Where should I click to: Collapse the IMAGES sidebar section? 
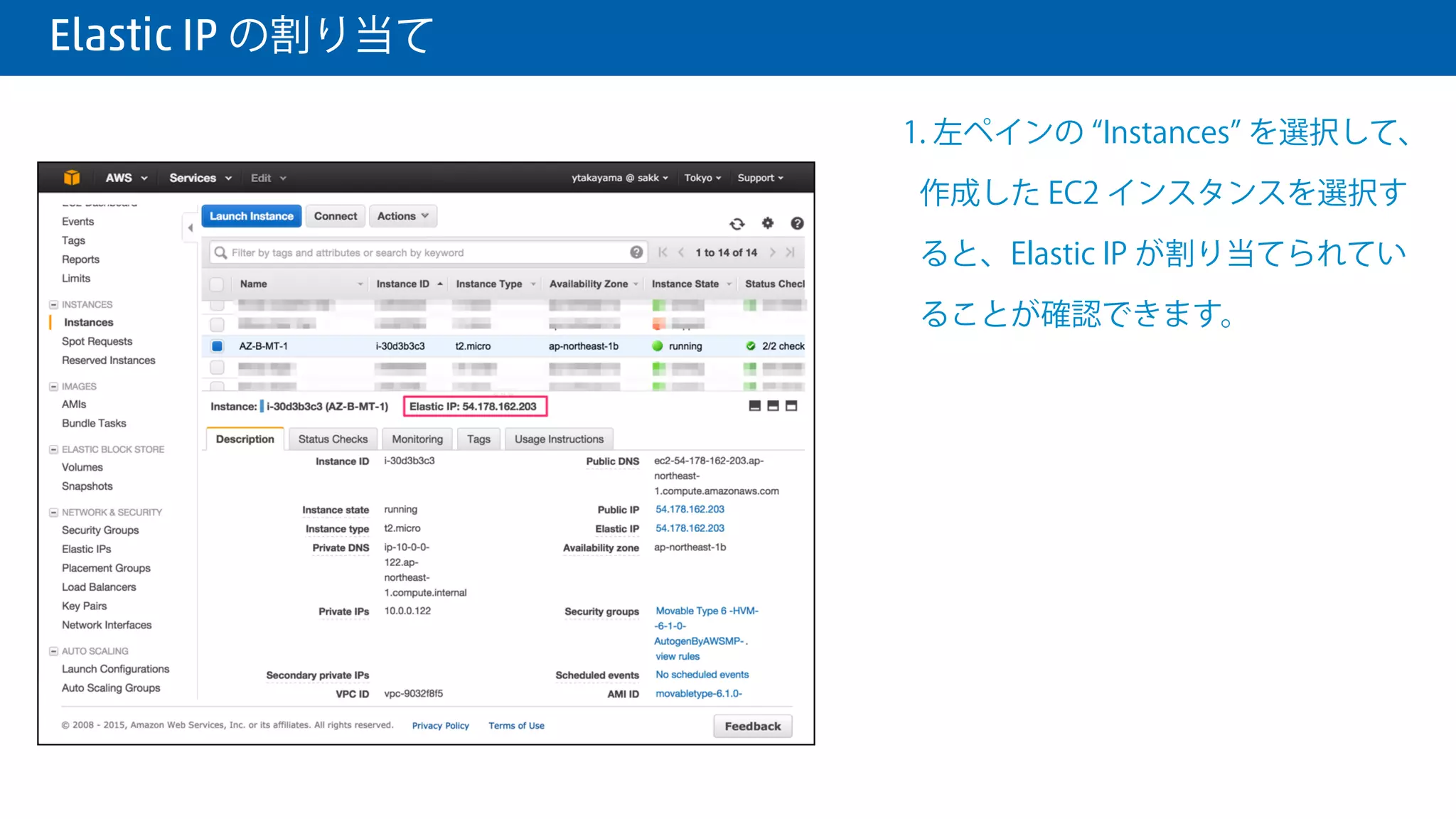coord(53,387)
